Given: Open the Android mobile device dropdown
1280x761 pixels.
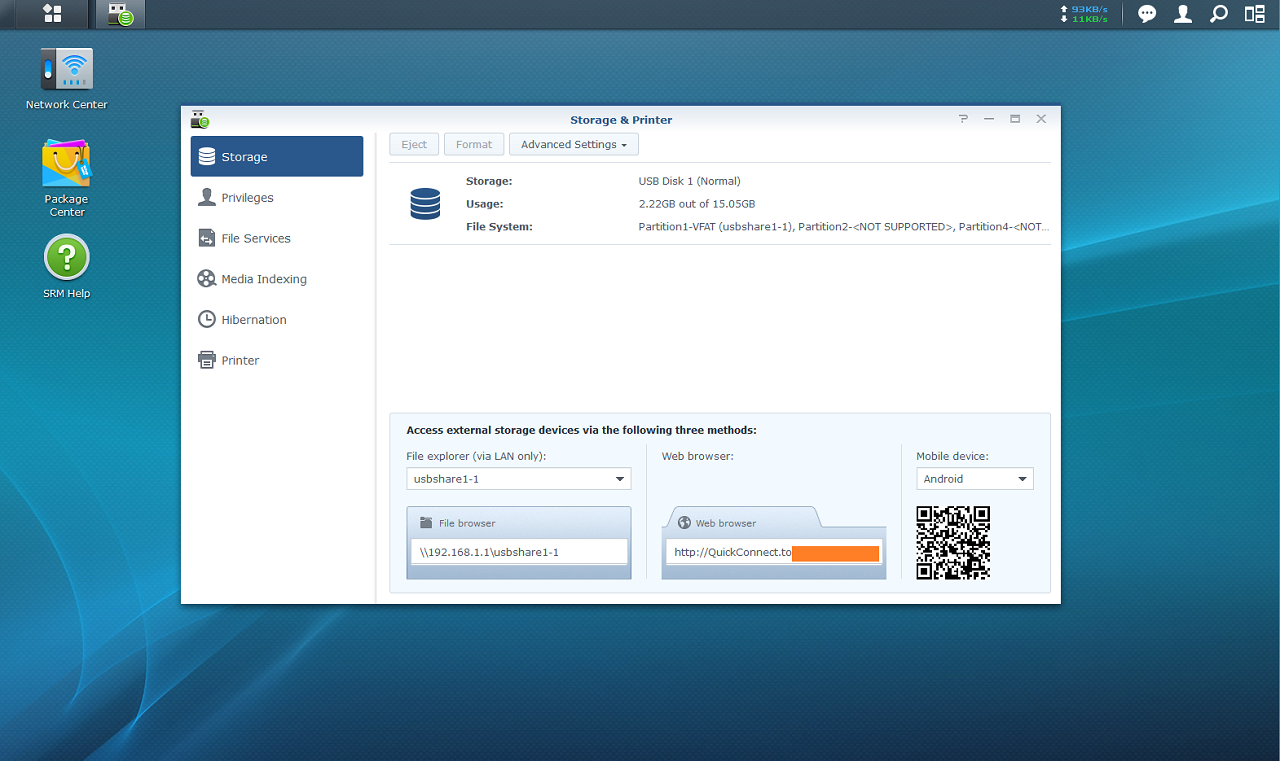Looking at the screenshot, I should click(x=975, y=479).
